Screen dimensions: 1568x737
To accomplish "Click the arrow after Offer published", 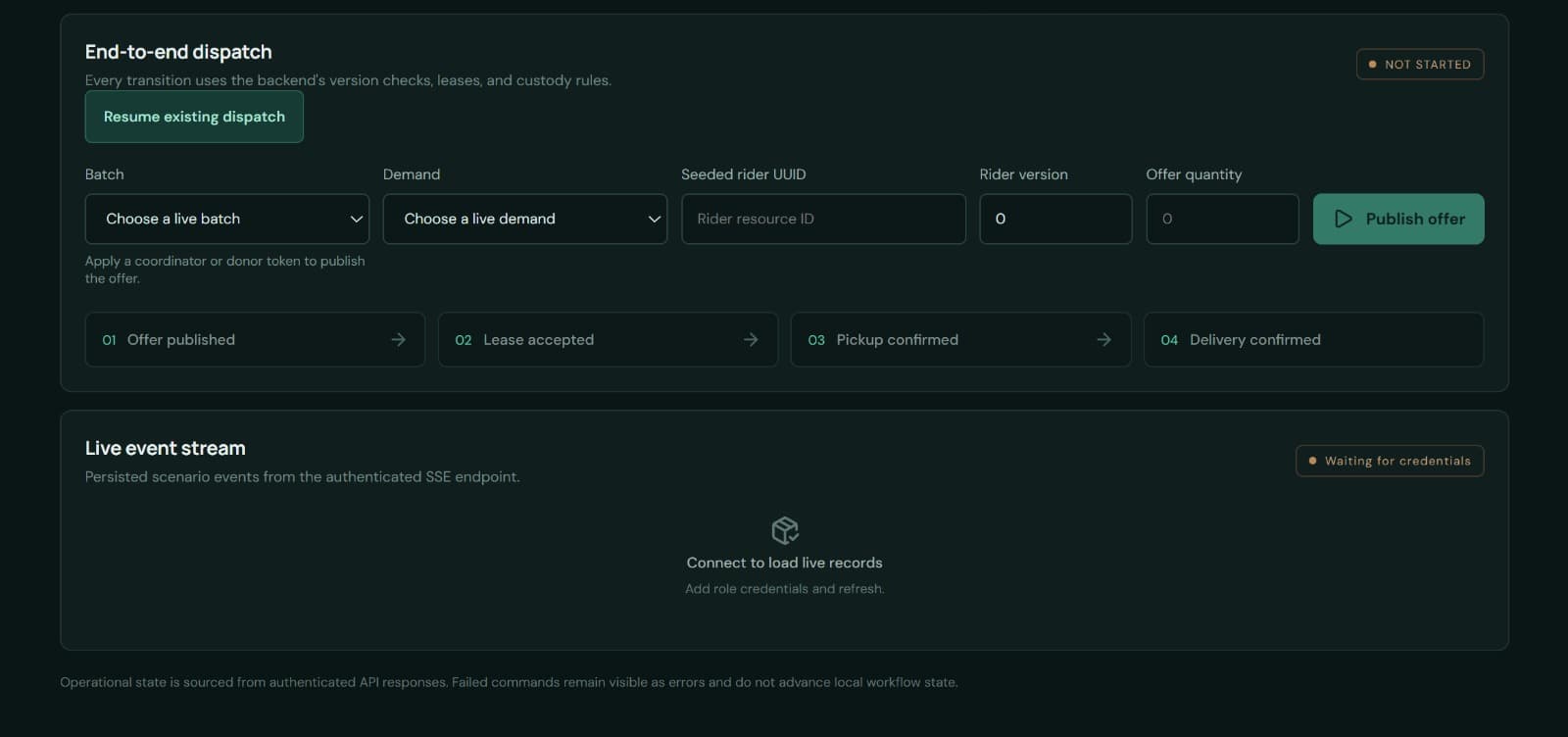I will tap(398, 339).
